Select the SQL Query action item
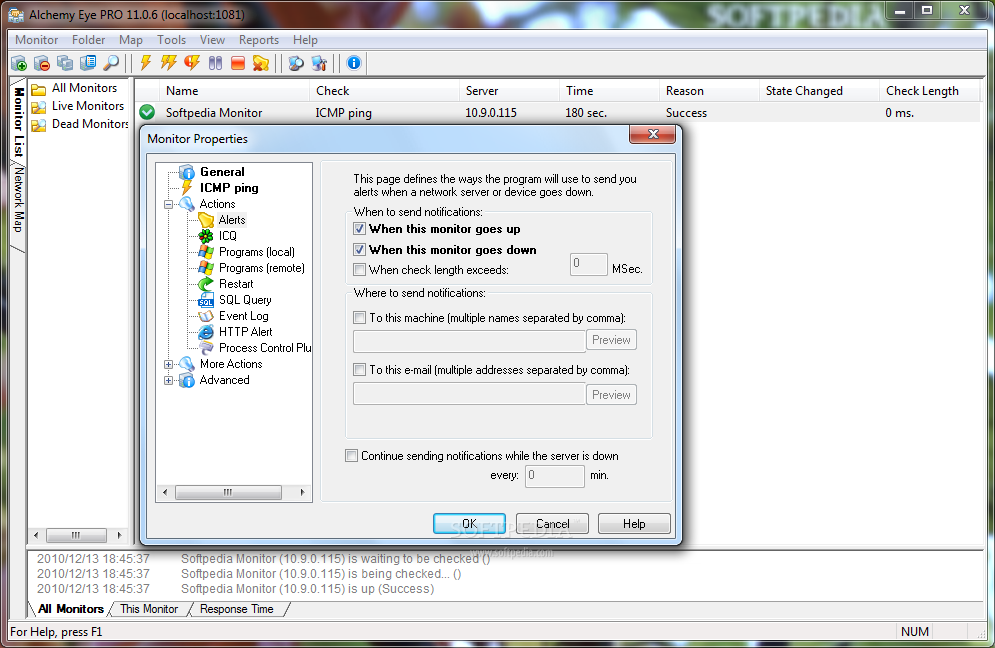The height and width of the screenshot is (648, 995). (x=245, y=300)
